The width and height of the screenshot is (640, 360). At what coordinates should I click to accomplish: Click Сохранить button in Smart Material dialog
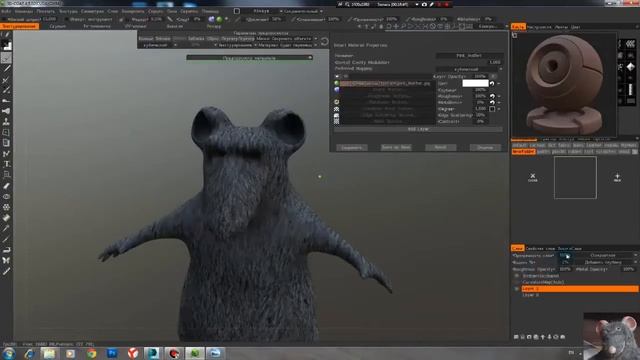(x=352, y=147)
